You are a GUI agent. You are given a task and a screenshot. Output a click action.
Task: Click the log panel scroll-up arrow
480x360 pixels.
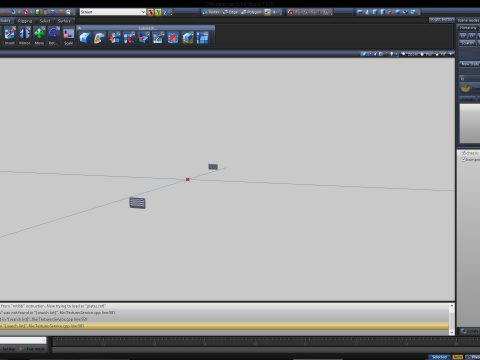[x=452, y=306]
